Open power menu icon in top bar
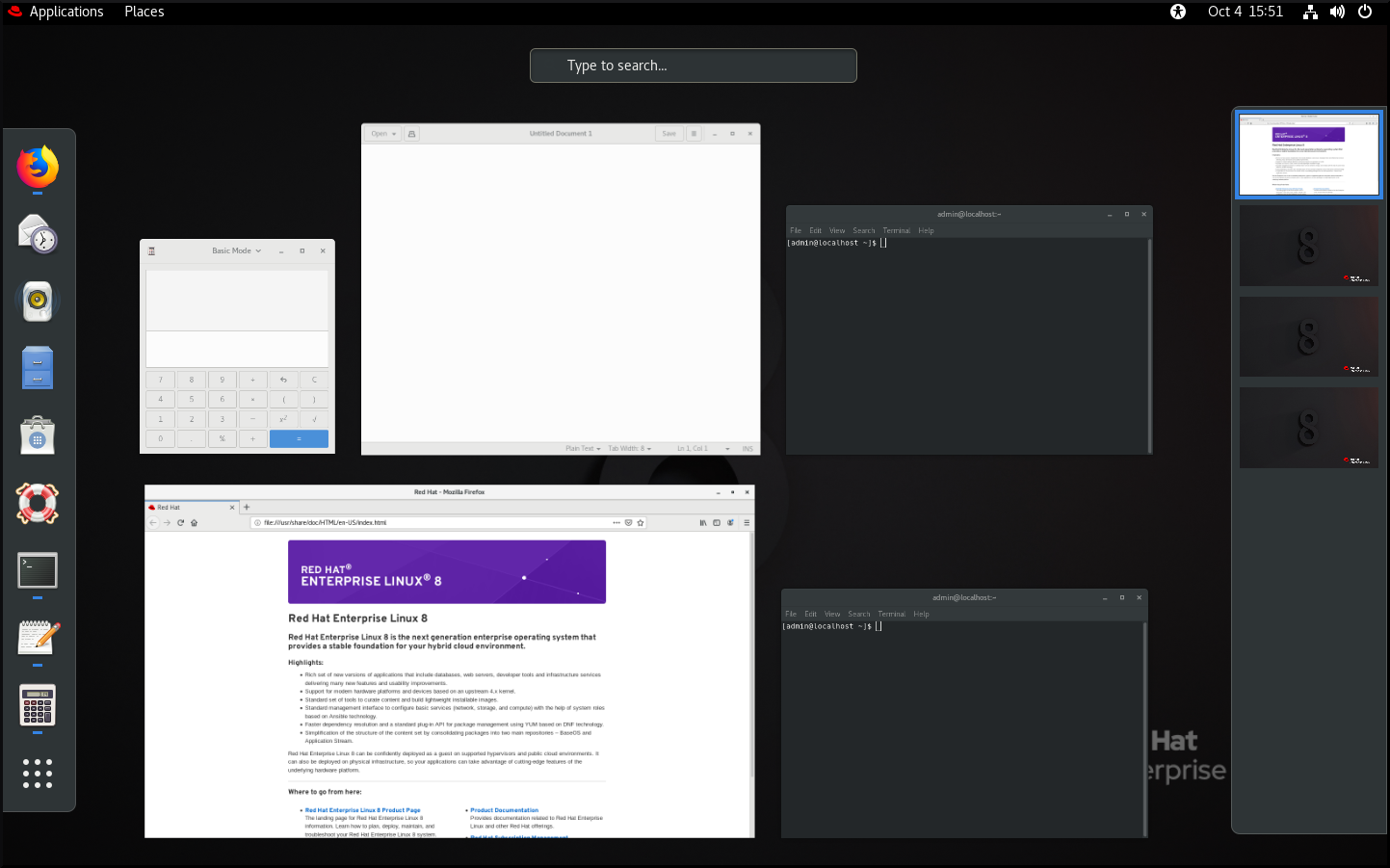The image size is (1390, 868). [x=1364, y=12]
